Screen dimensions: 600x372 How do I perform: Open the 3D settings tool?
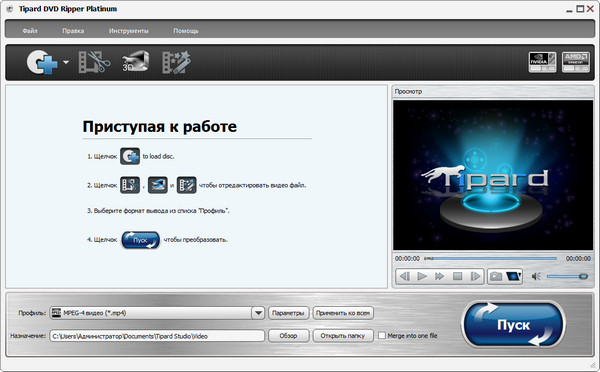click(x=135, y=61)
